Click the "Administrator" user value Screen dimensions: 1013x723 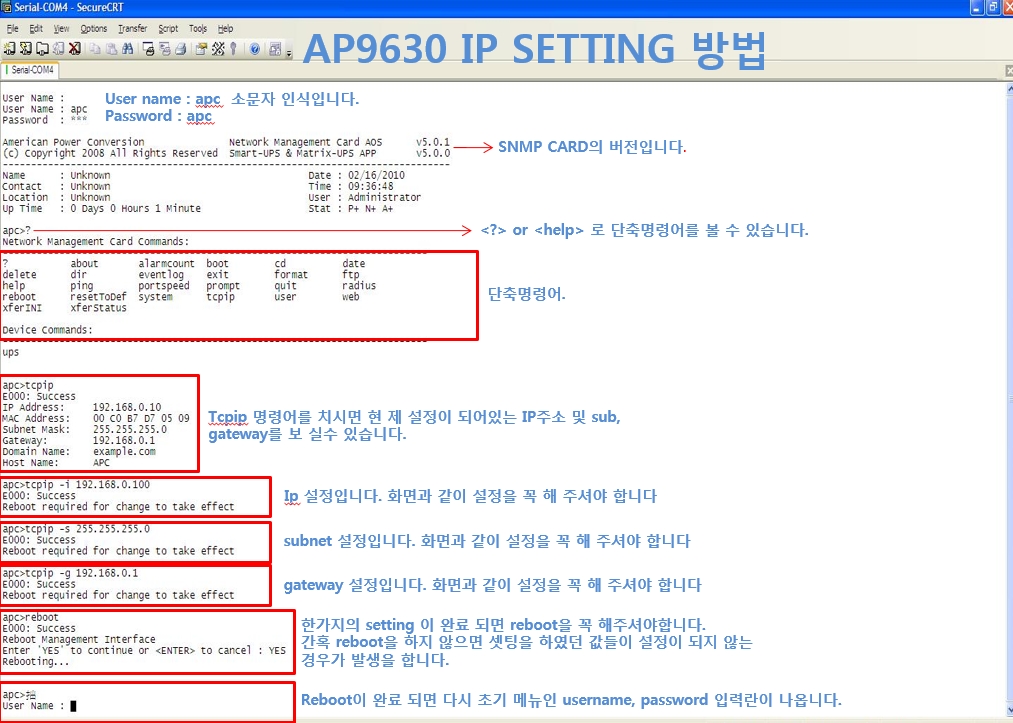pos(384,197)
